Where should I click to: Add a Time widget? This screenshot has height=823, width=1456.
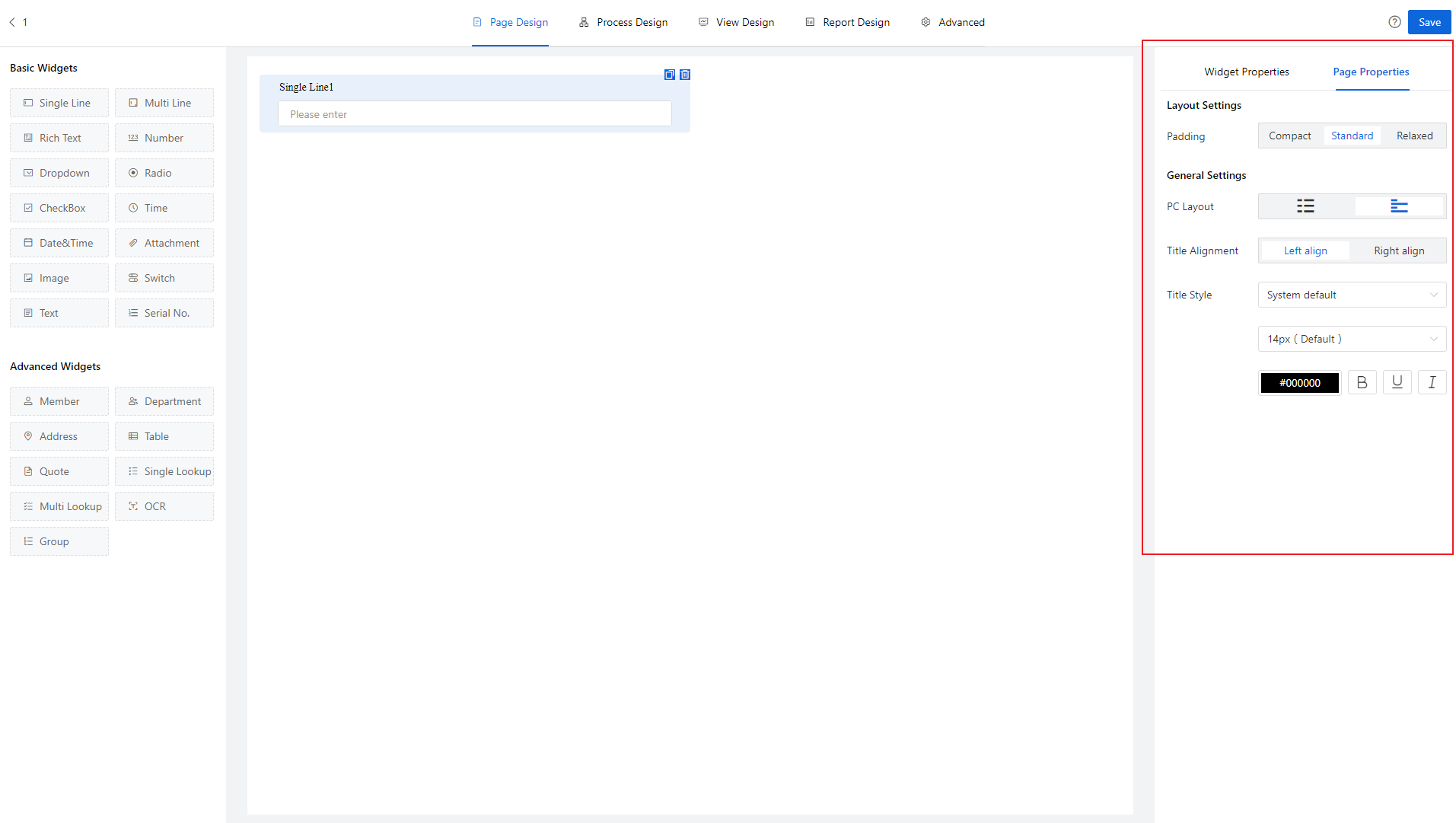[x=164, y=208]
